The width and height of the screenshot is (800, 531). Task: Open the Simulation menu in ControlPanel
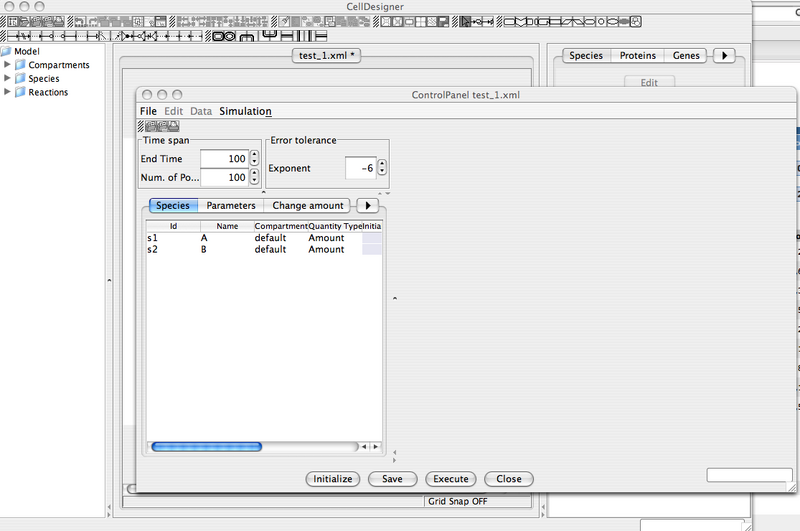pos(245,111)
